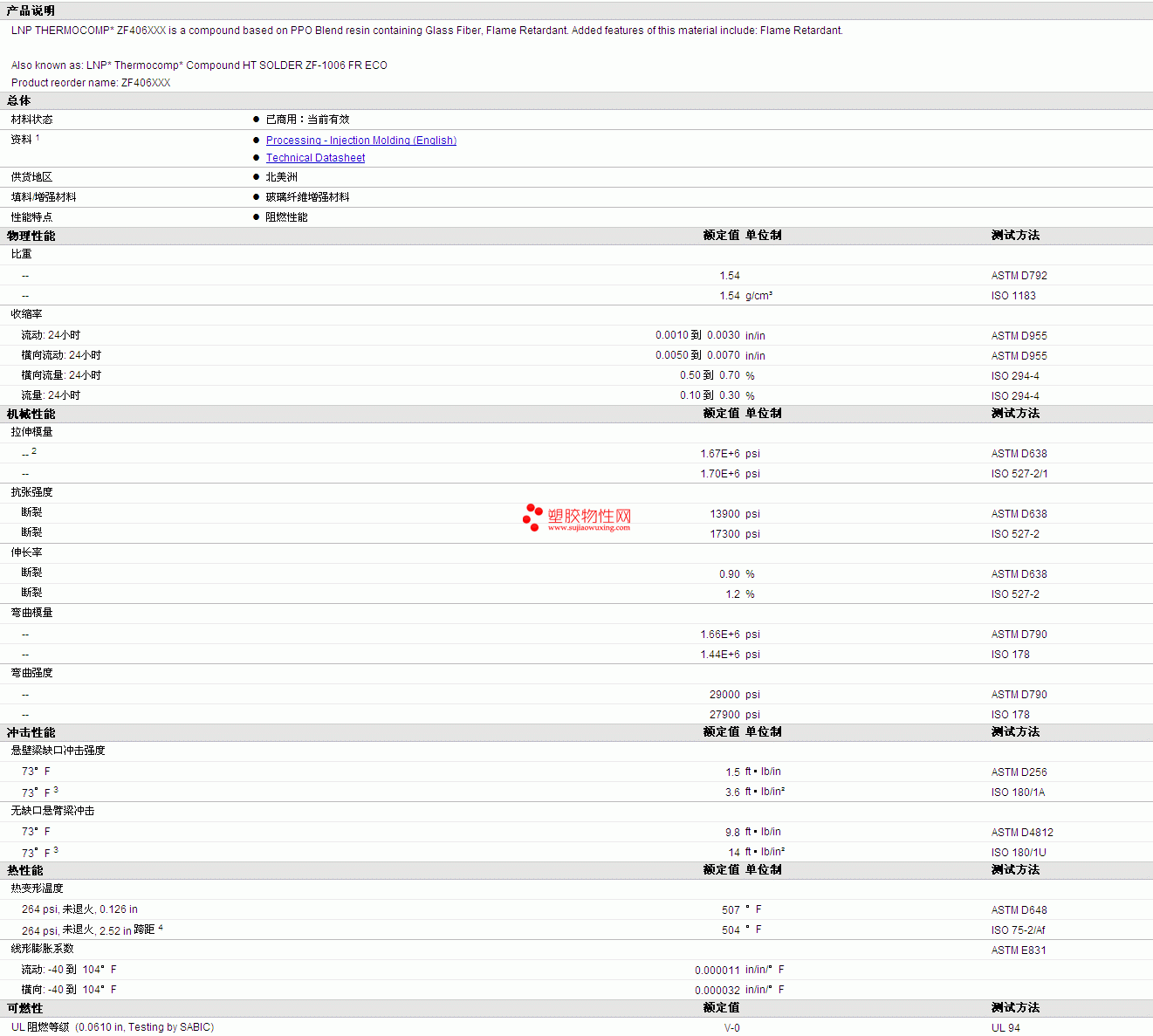Select the 玻璃纤维增强材料 value
The image size is (1153, 1036).
(308, 197)
